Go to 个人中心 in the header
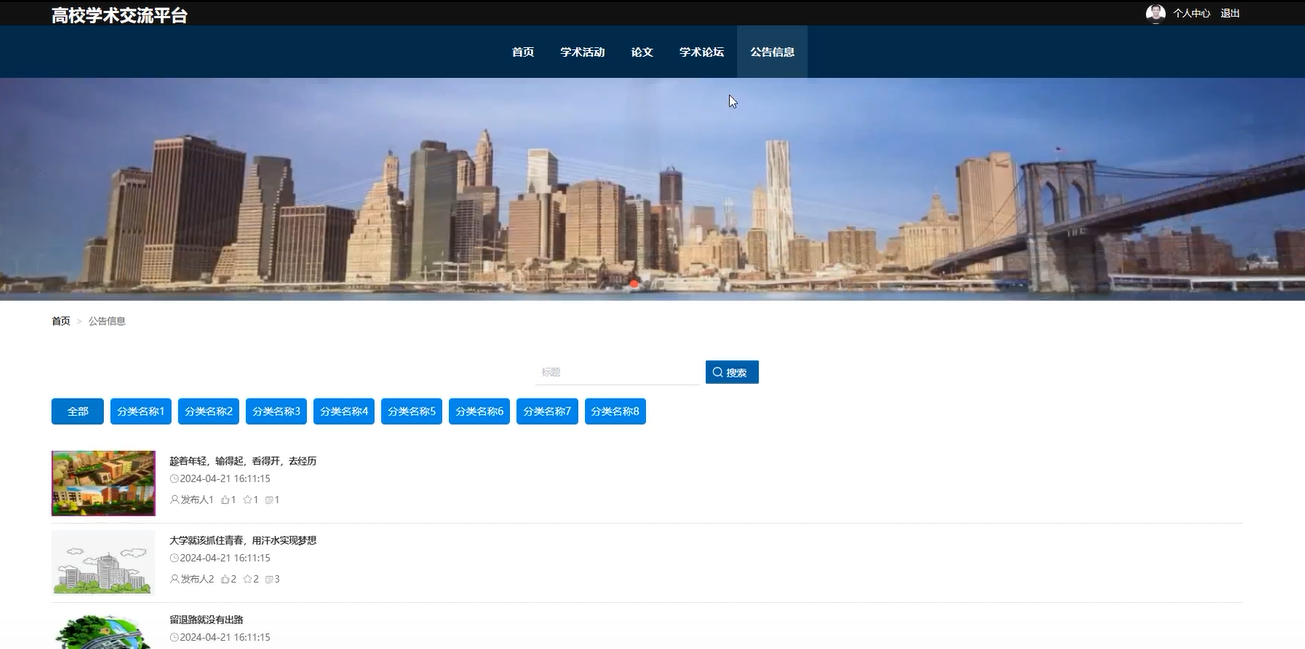 pos(1191,13)
